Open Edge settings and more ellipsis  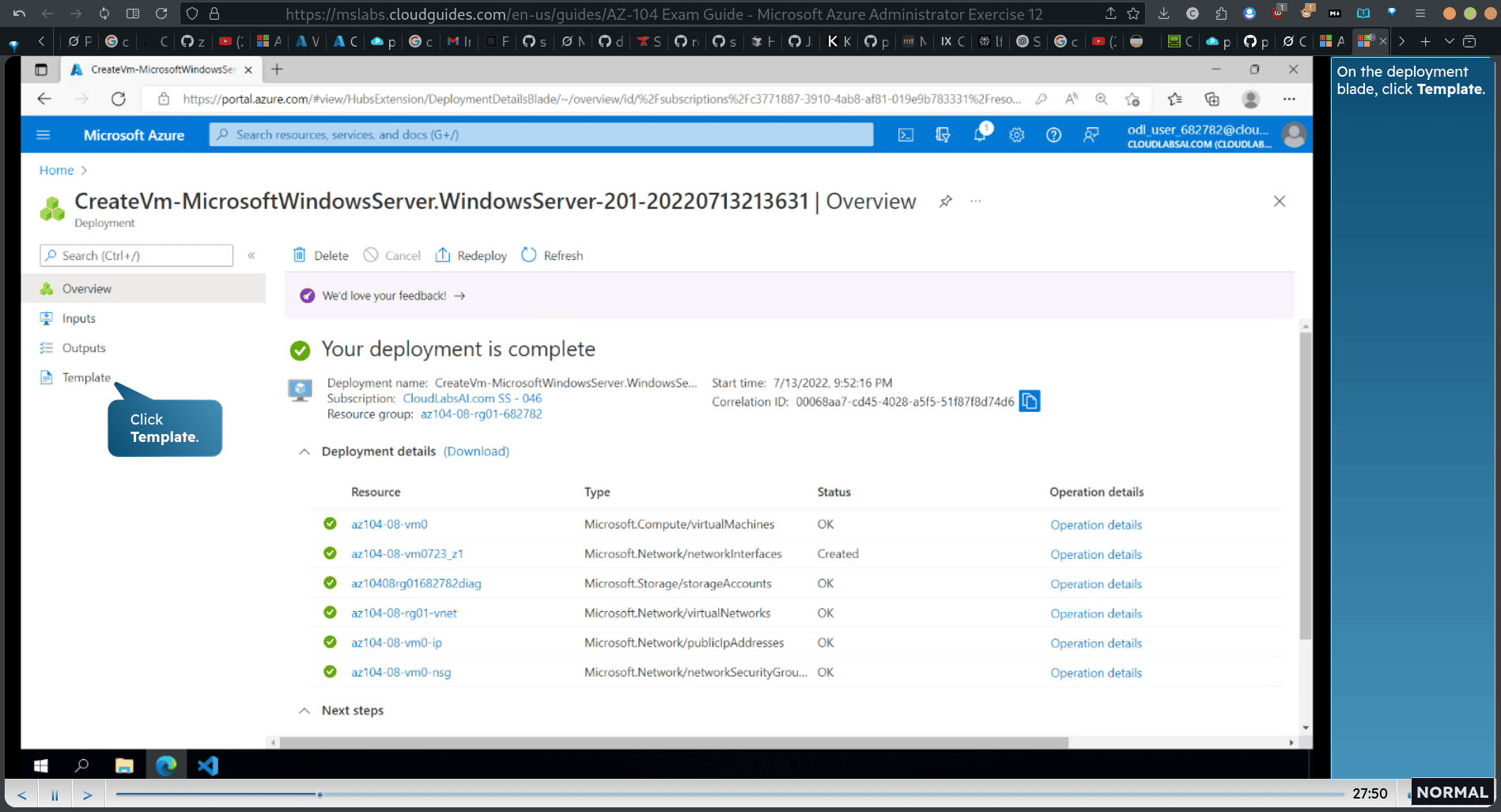(1289, 99)
